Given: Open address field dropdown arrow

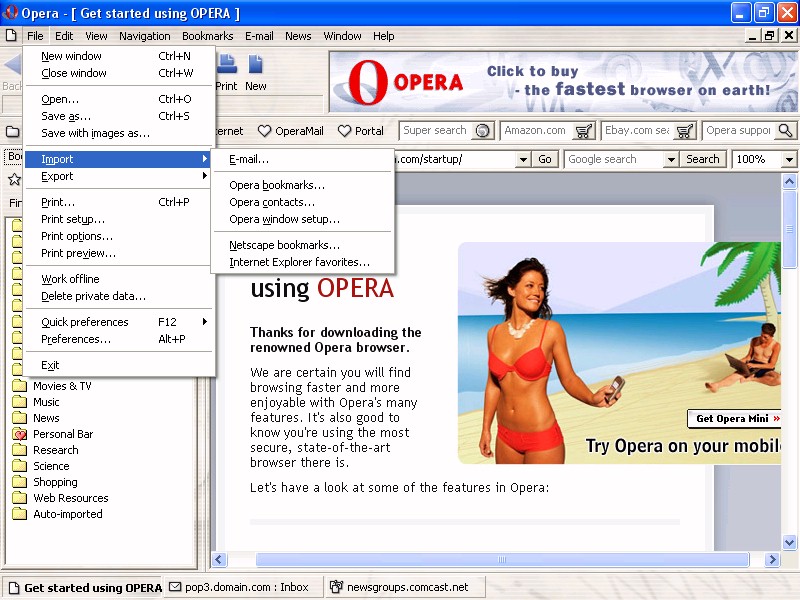Looking at the screenshot, I should [x=523, y=159].
